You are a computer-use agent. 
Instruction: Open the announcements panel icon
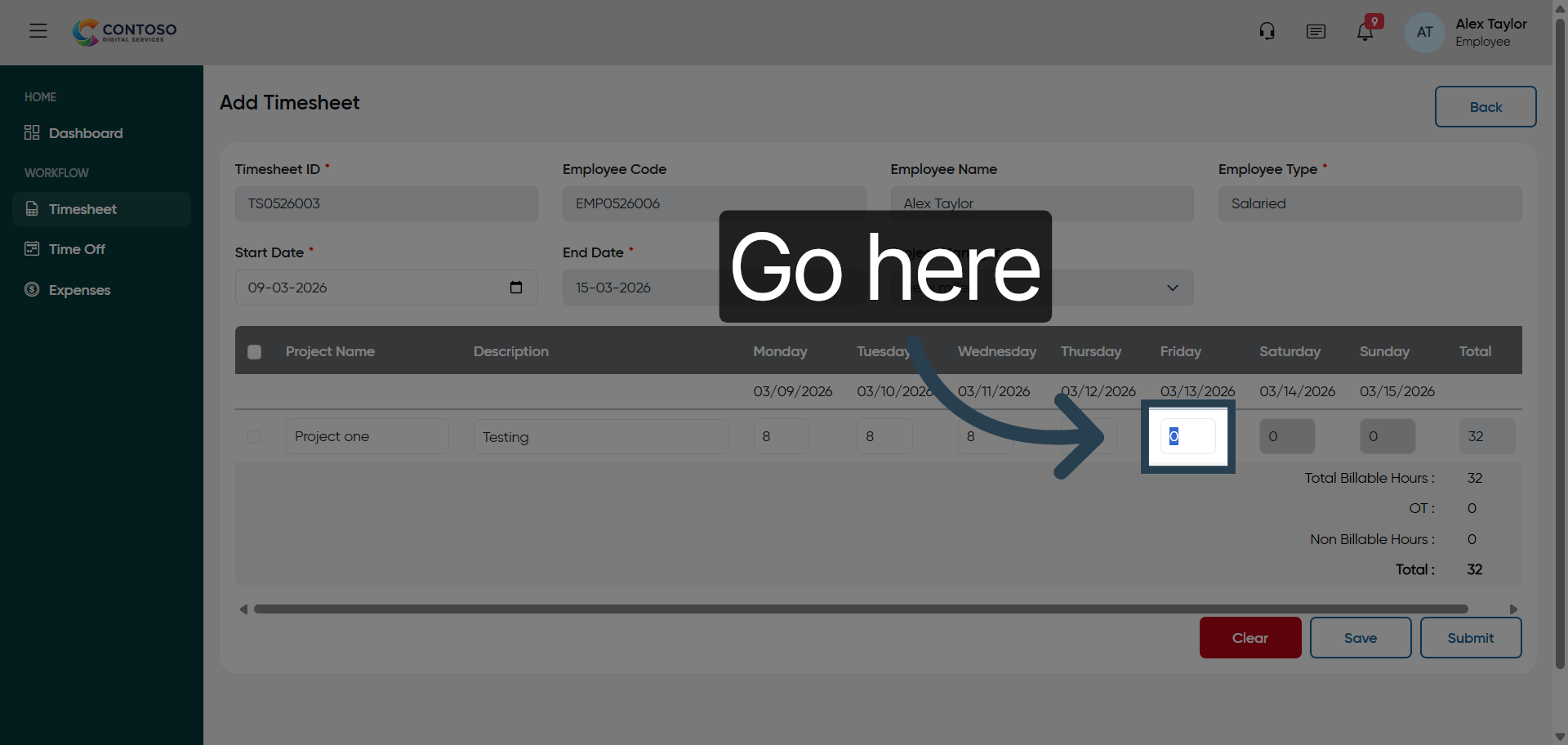(1316, 31)
